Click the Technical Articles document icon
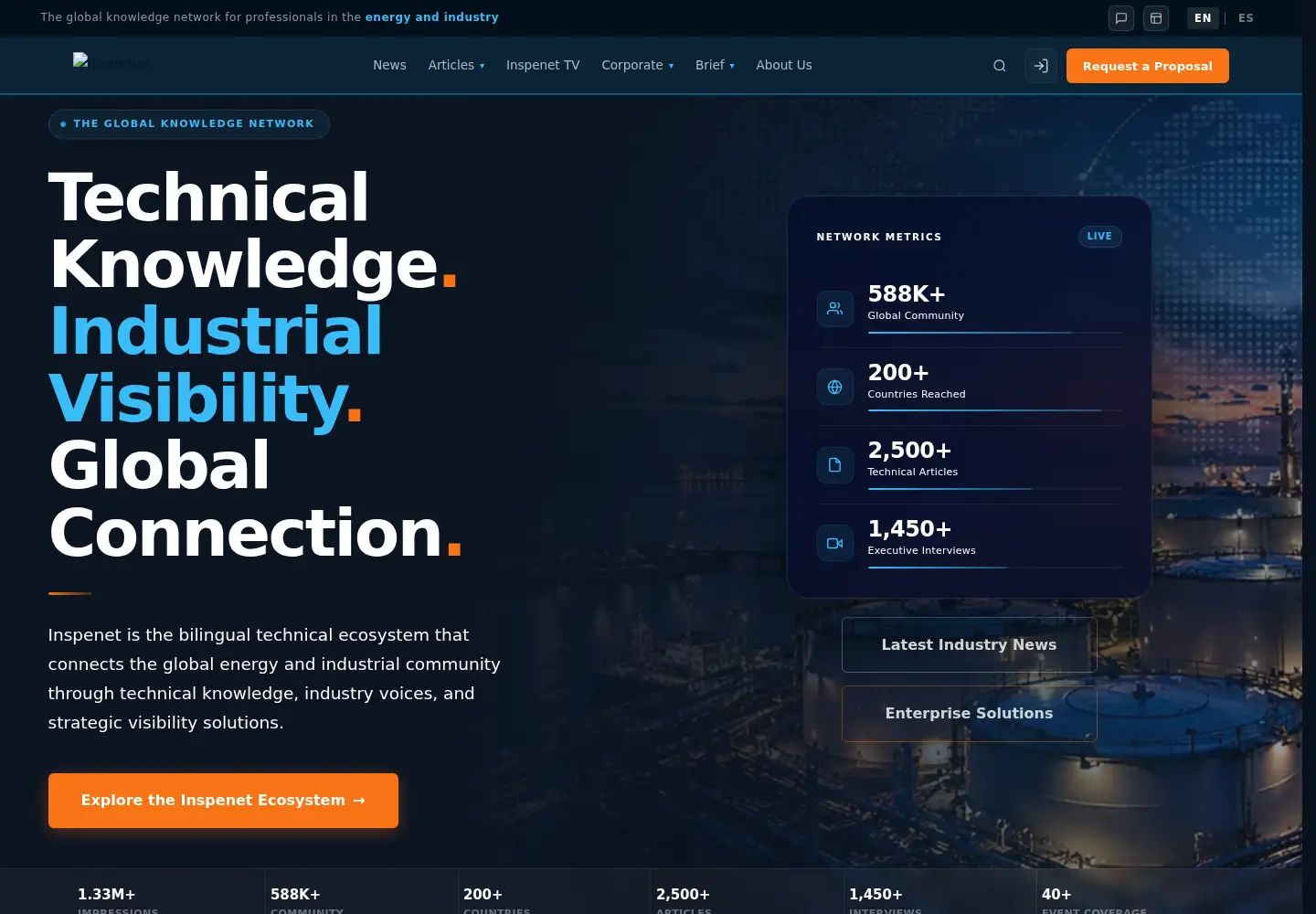The height and width of the screenshot is (914, 1316). coord(835,465)
